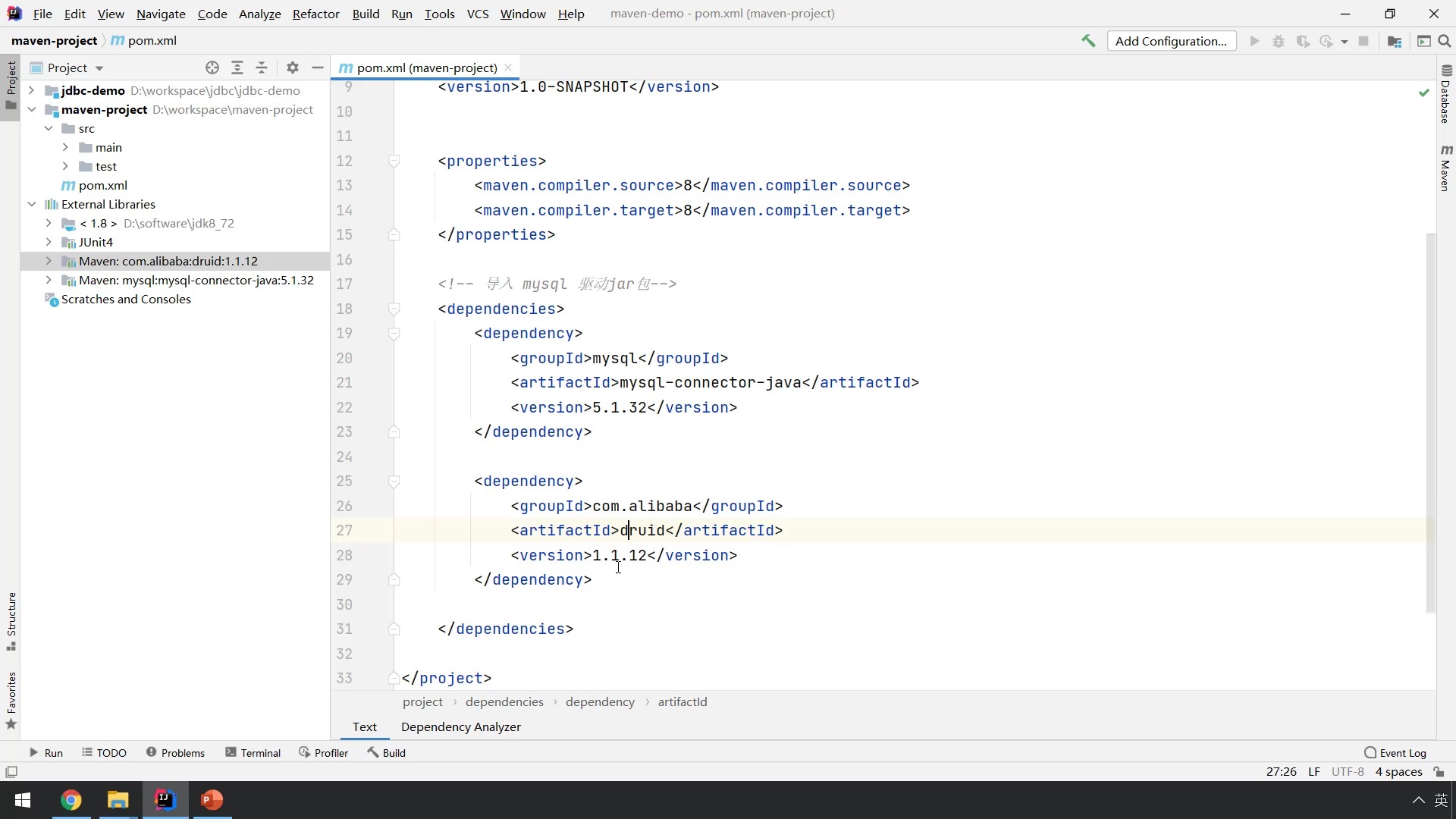This screenshot has height=819, width=1456.
Task: Toggle the Structure tool window stripe button
Action: pos(11,621)
